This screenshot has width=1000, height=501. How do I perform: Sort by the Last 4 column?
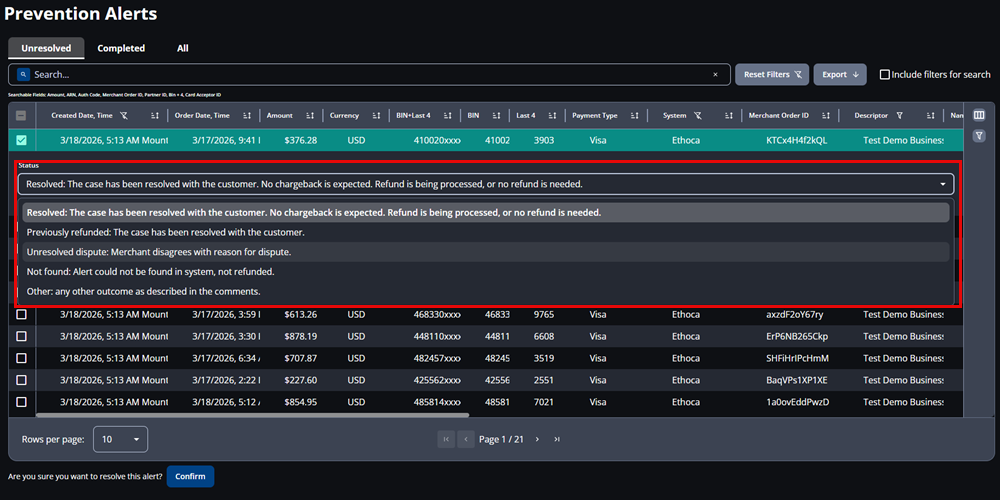pyautogui.click(x=552, y=115)
